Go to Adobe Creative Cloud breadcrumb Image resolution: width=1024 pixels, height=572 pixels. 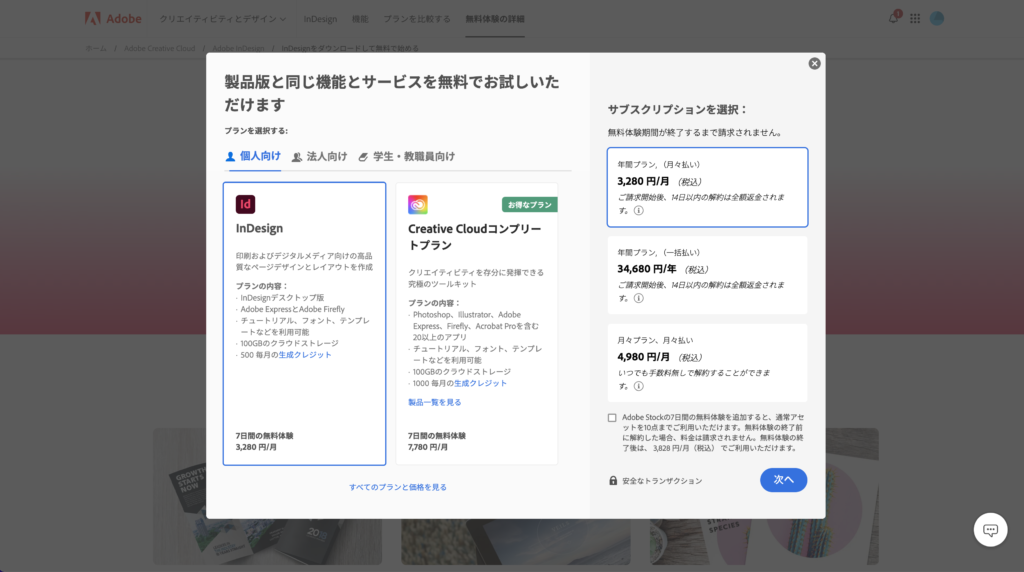159,48
